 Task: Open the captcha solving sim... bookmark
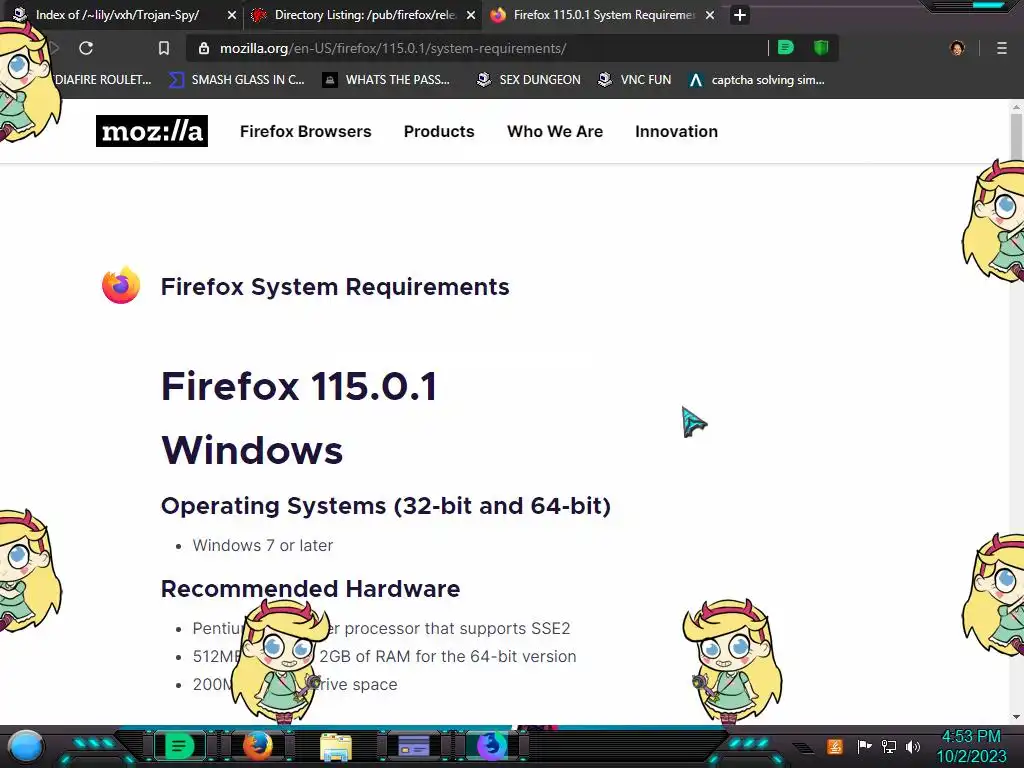coord(756,80)
